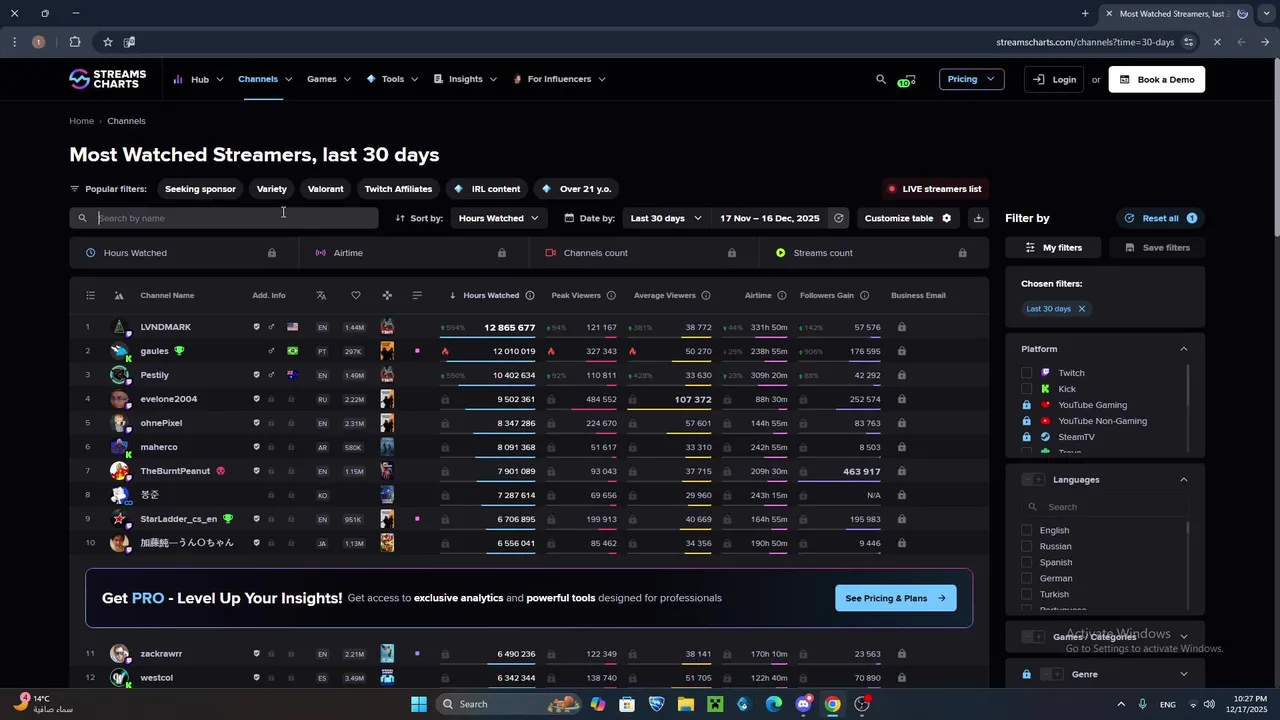Check the Russian language checkbox

(x=1026, y=546)
